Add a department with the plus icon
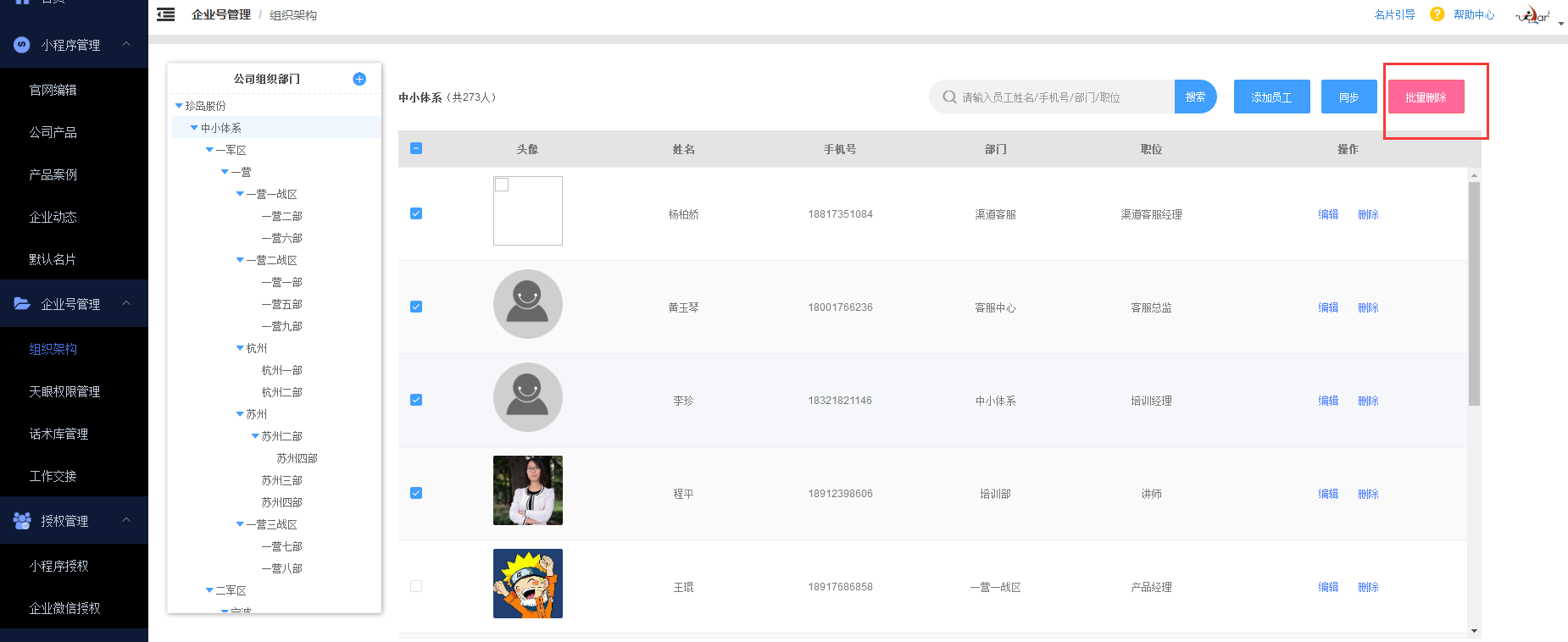1568x642 pixels. coord(359,79)
